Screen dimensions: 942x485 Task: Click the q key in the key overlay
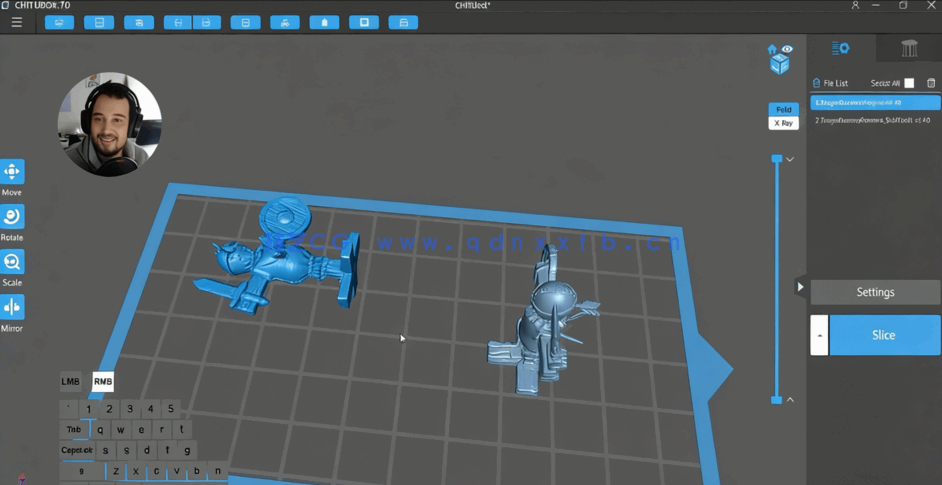[x=100, y=430]
